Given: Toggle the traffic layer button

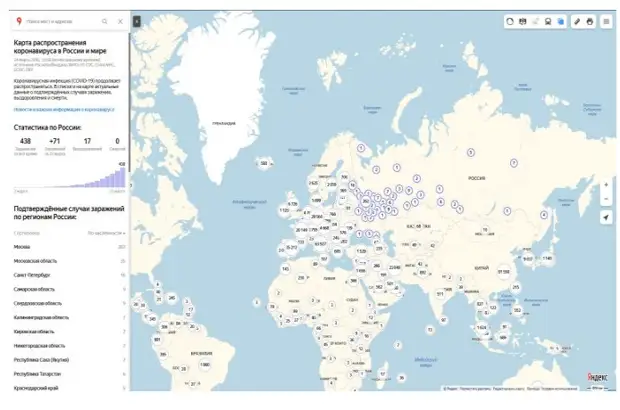Looking at the screenshot, I should [509, 20].
